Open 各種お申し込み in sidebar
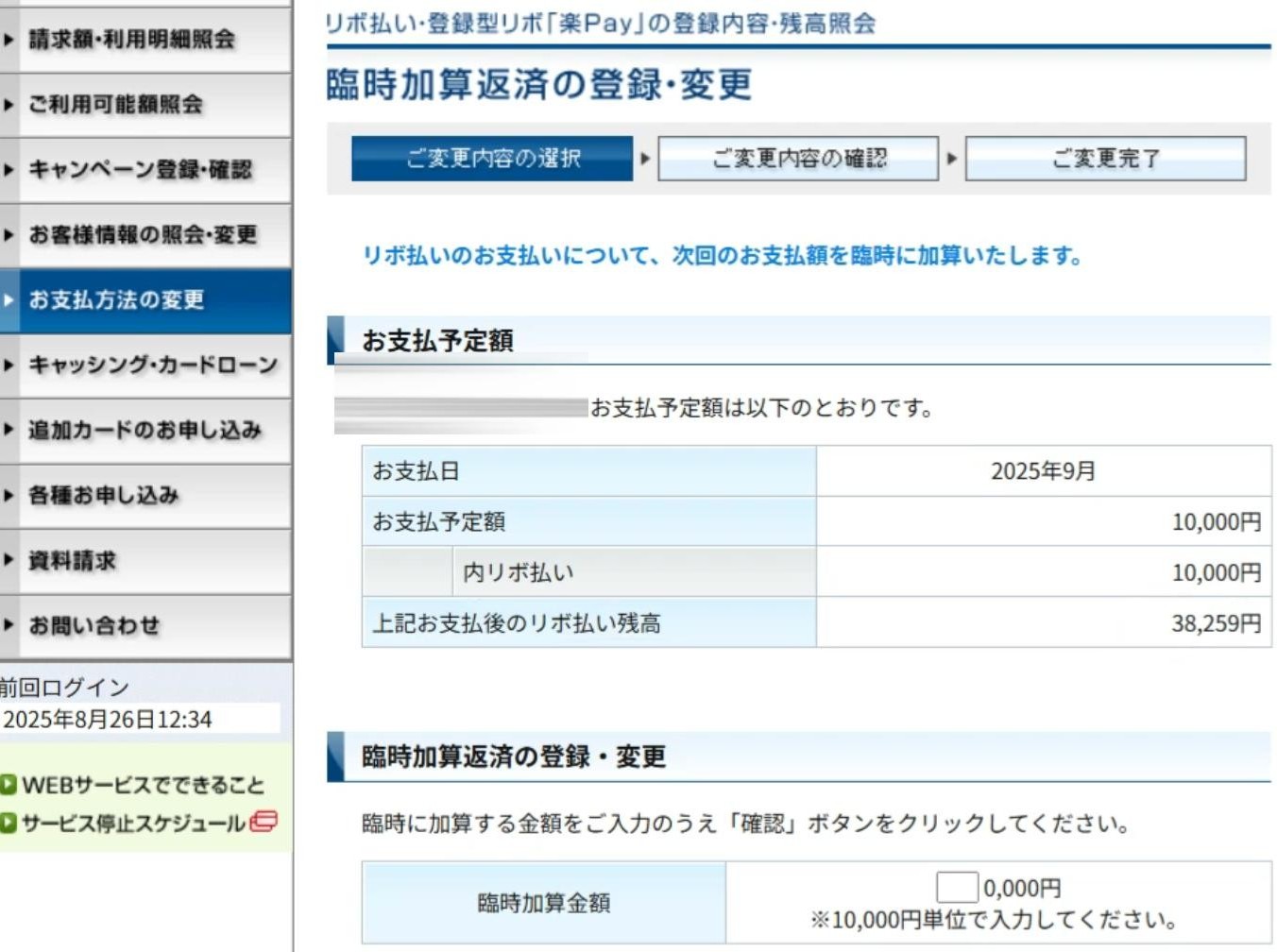The image size is (1277, 952). (x=104, y=496)
